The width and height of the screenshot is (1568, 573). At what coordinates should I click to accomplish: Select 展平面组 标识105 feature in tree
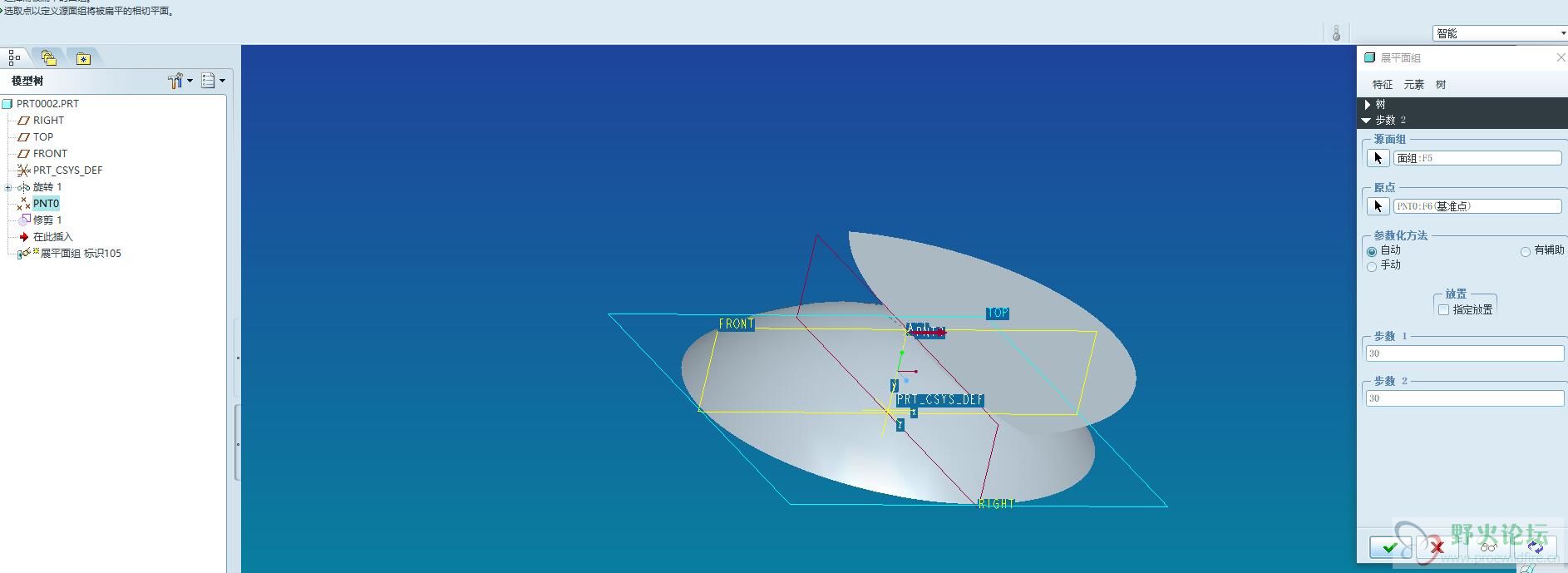81,254
